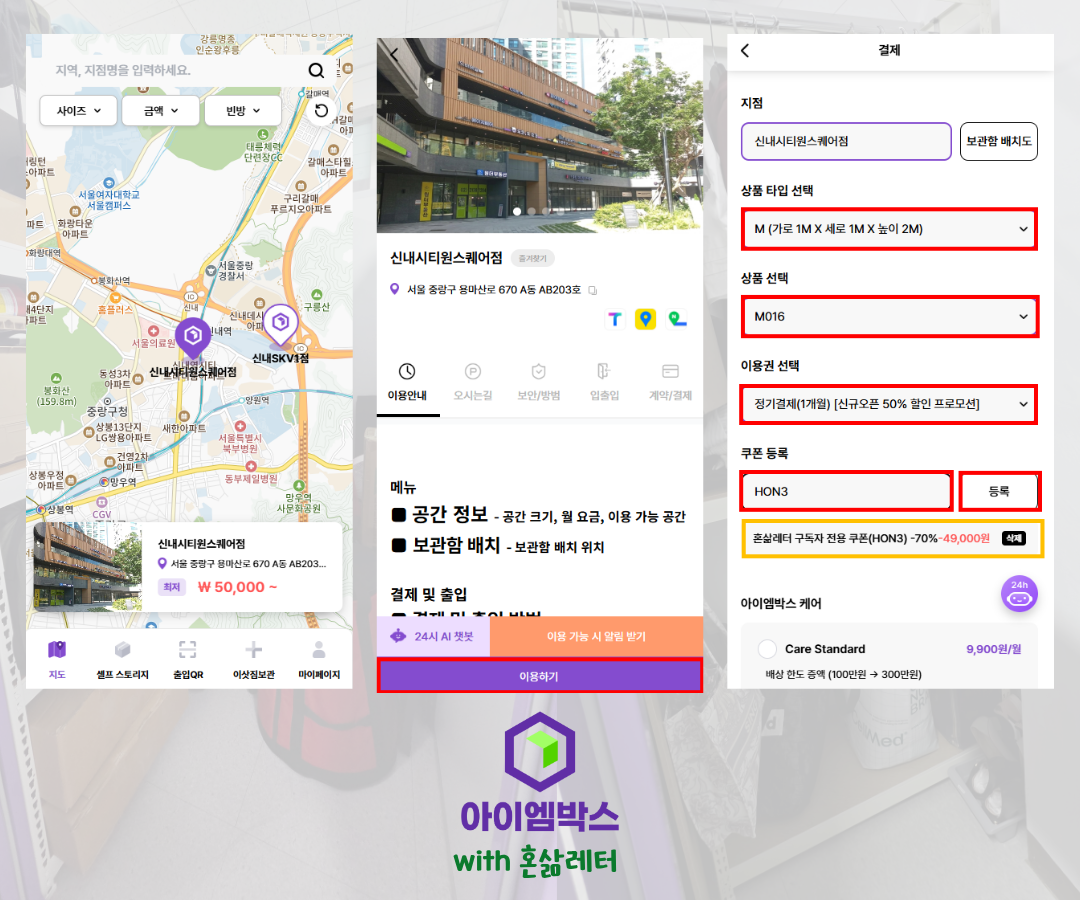Screen dimensions: 1080x900
Task: Open the 금액 filter dropdown
Action: pos(160,110)
